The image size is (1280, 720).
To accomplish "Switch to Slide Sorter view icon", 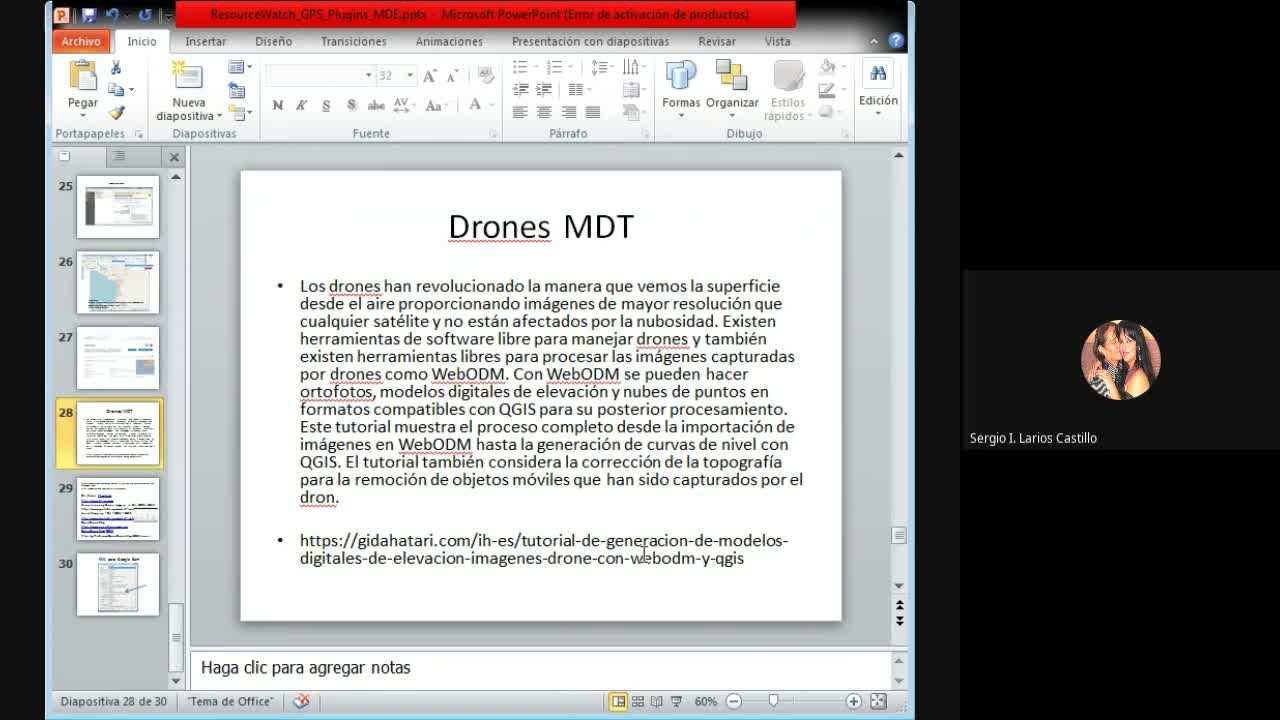I will click(638, 701).
